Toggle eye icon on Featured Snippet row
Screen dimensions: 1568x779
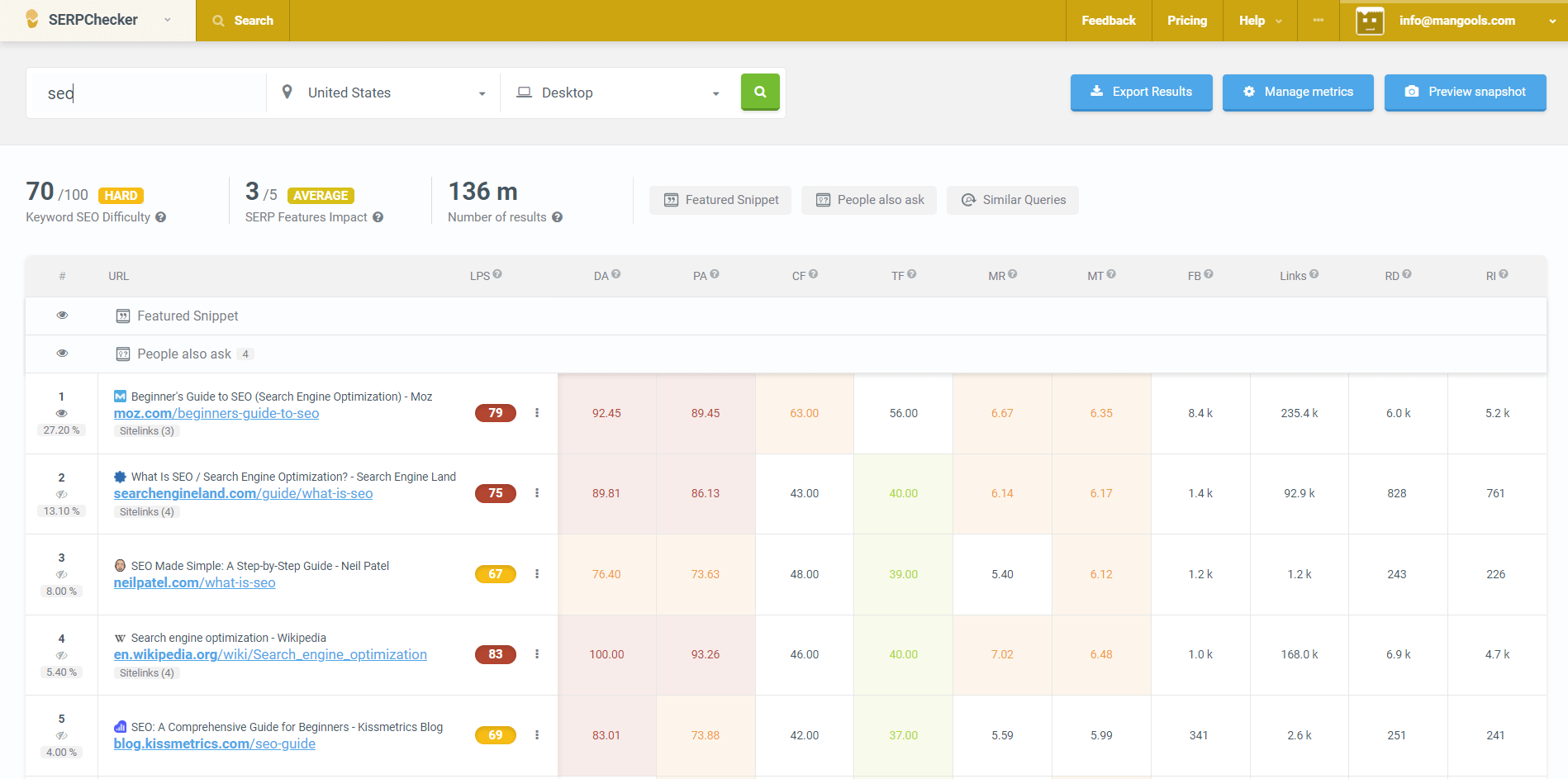click(62, 316)
